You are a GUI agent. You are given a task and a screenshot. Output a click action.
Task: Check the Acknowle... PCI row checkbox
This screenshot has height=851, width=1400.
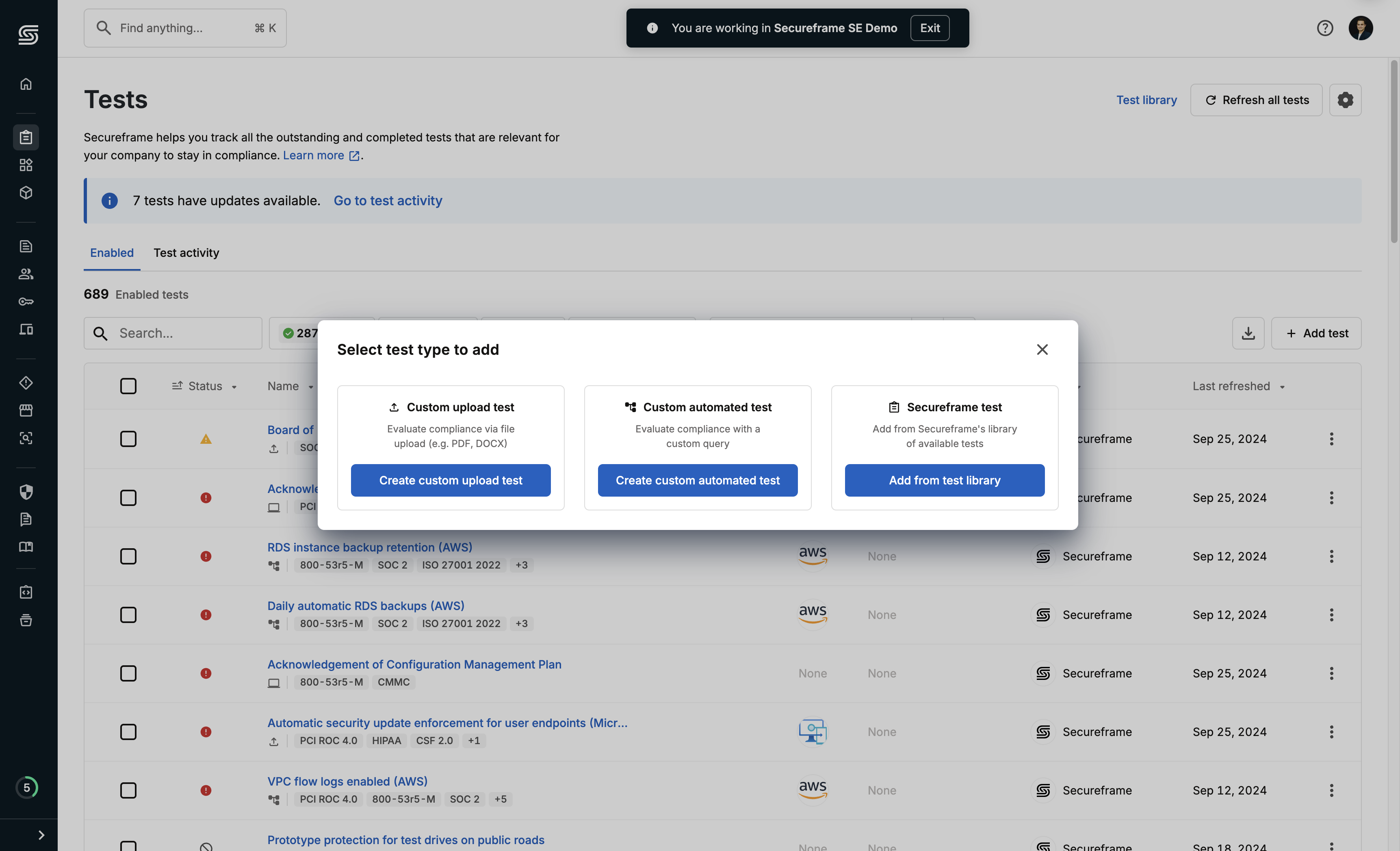click(128, 498)
